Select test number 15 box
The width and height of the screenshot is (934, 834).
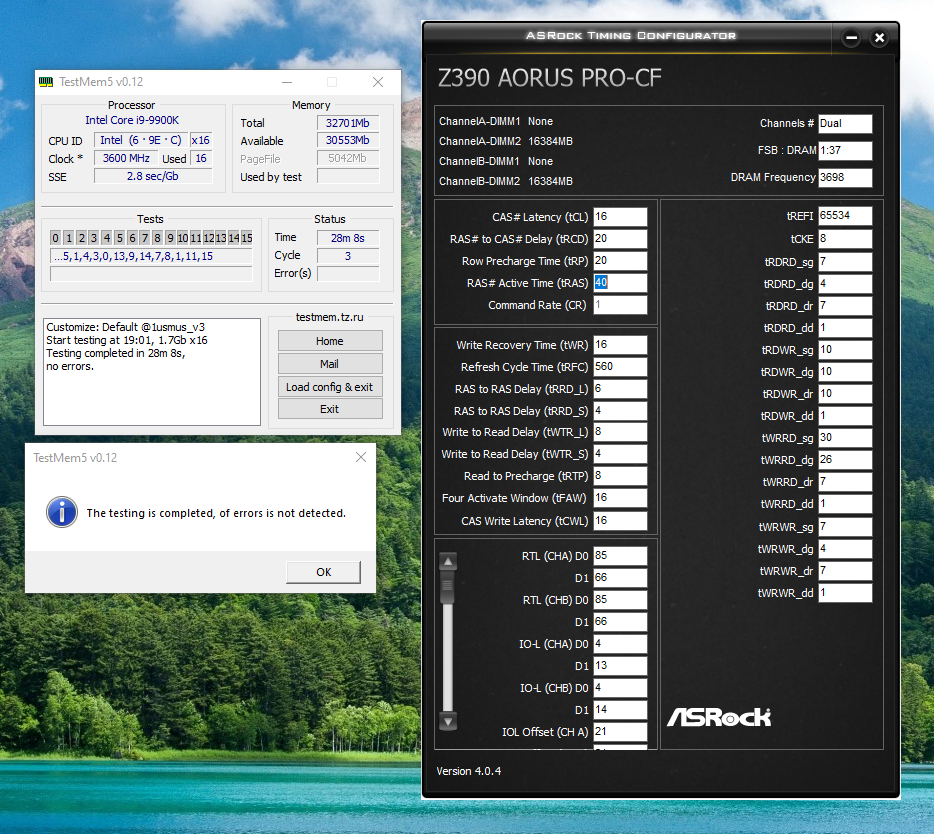[247, 238]
